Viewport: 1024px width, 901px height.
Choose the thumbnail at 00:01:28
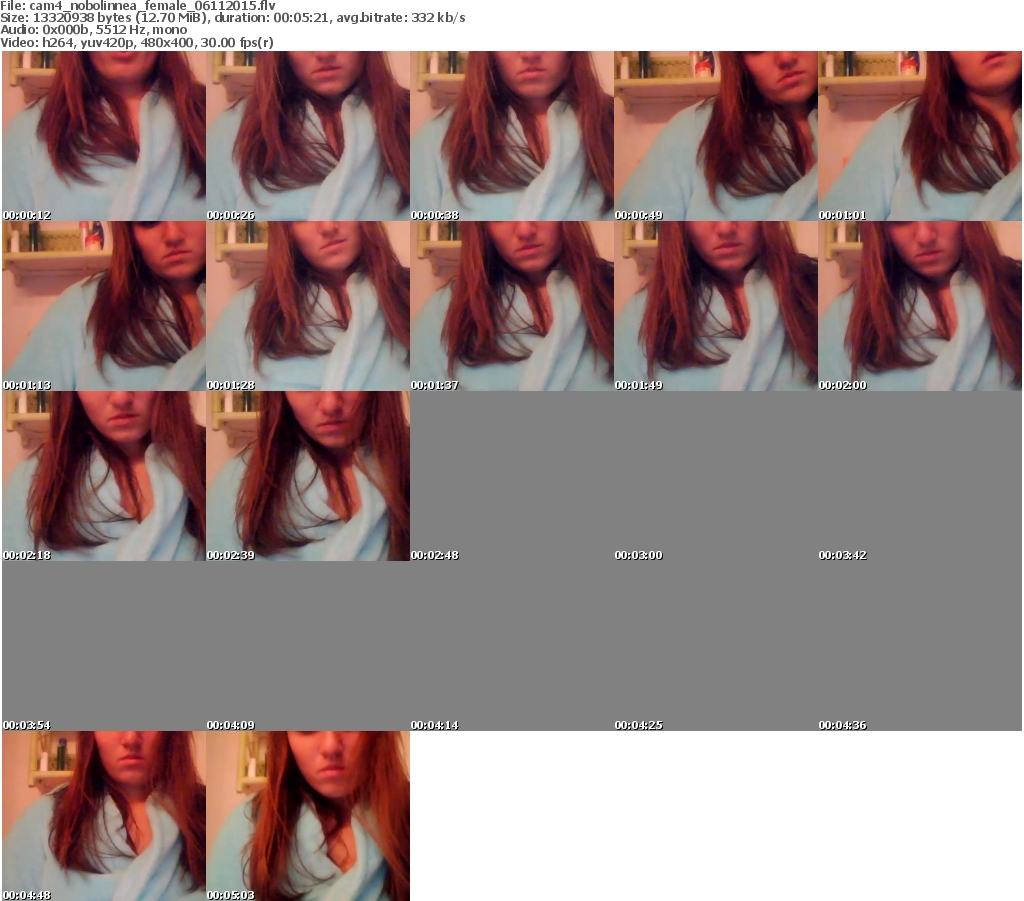[x=307, y=306]
